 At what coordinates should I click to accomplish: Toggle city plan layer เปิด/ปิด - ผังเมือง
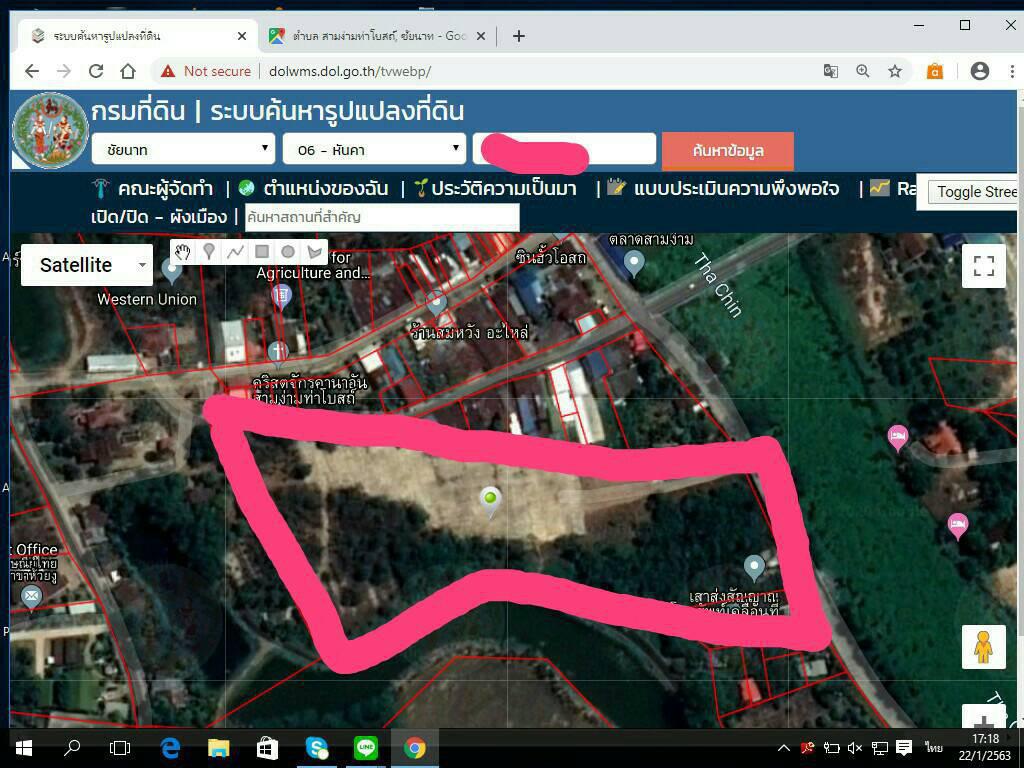coord(160,217)
